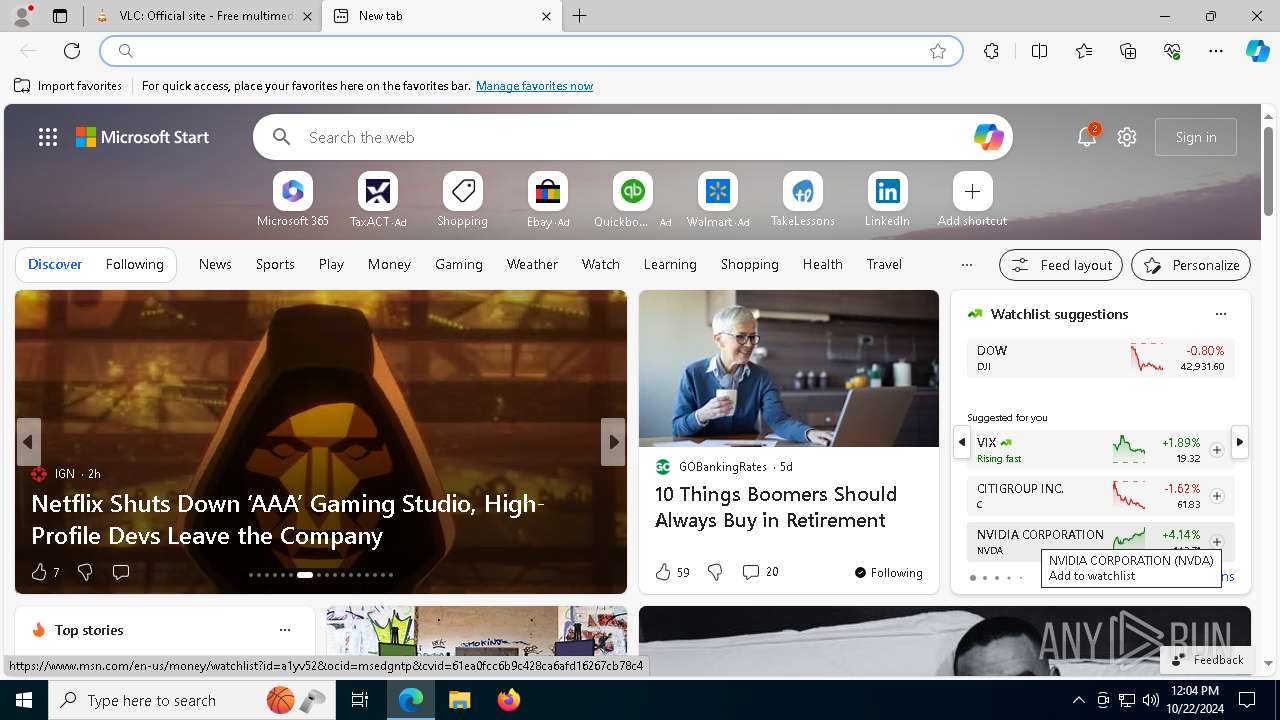Toggle Following for GOBankingRates
Screen dimensions: 1280x720
coord(888,572)
